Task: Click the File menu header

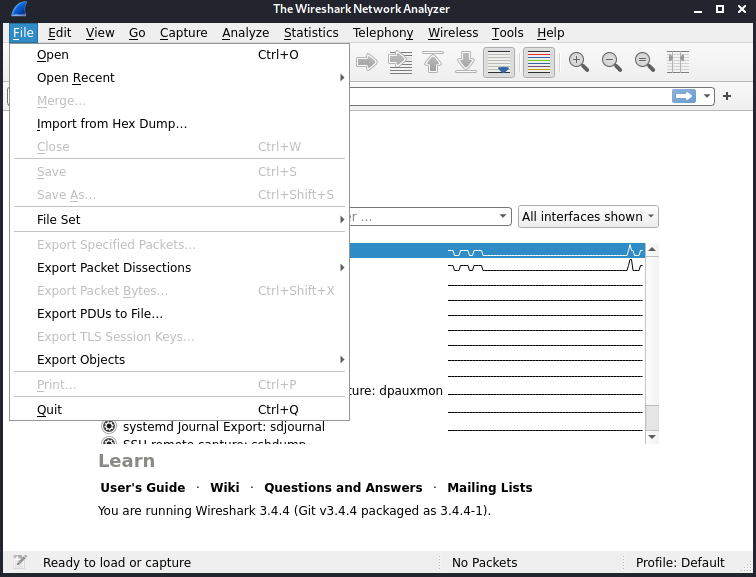Action: point(23,33)
